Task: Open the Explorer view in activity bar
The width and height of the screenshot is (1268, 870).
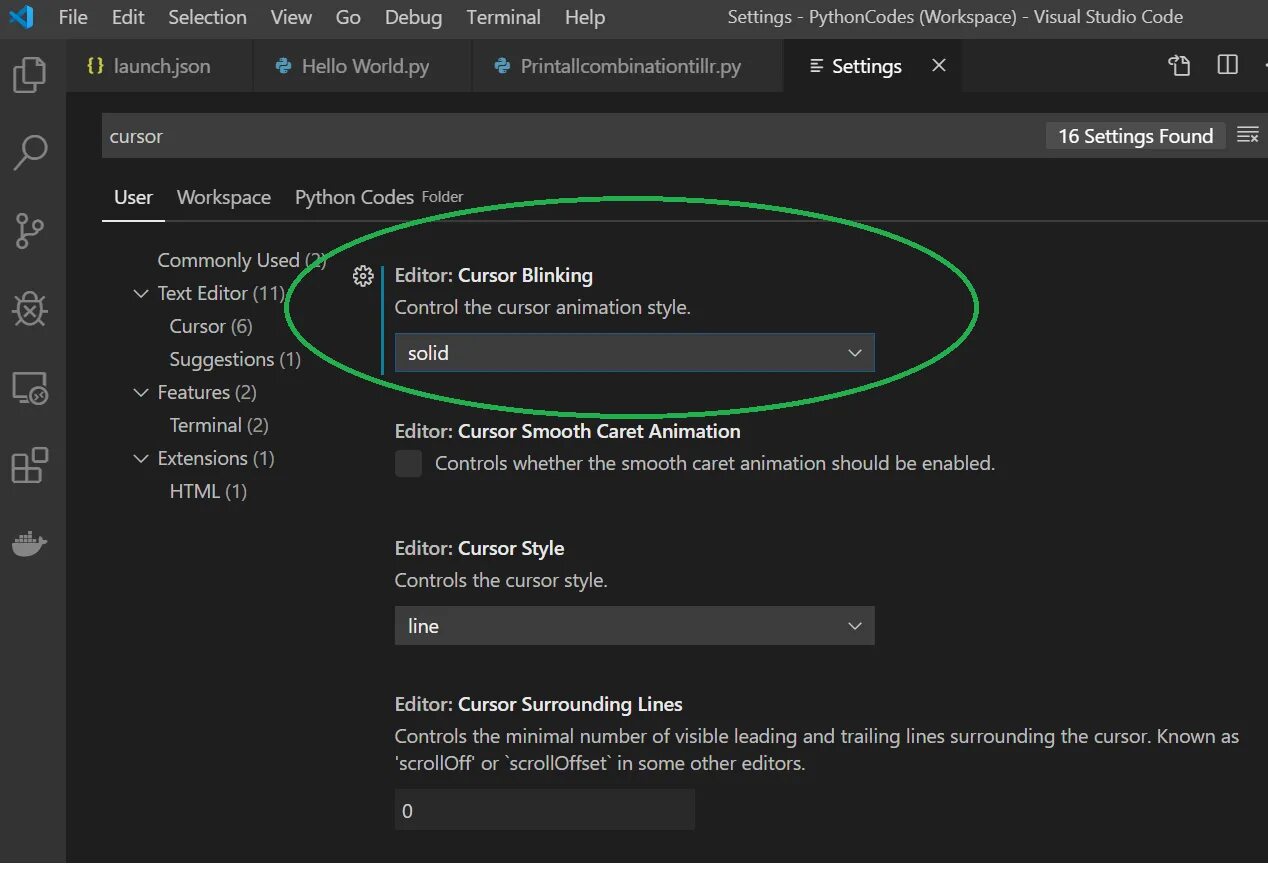Action: tap(29, 75)
